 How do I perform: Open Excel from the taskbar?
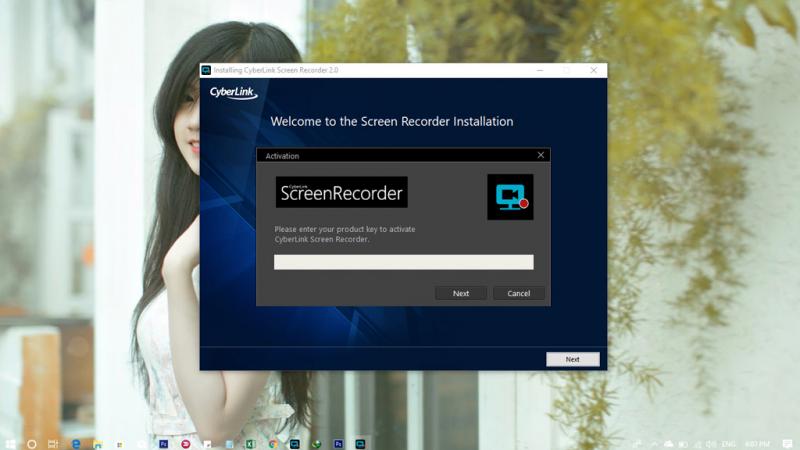[251, 443]
